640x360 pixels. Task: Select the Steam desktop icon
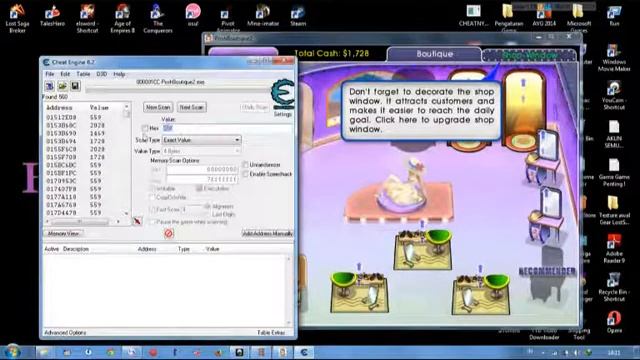(x=298, y=16)
